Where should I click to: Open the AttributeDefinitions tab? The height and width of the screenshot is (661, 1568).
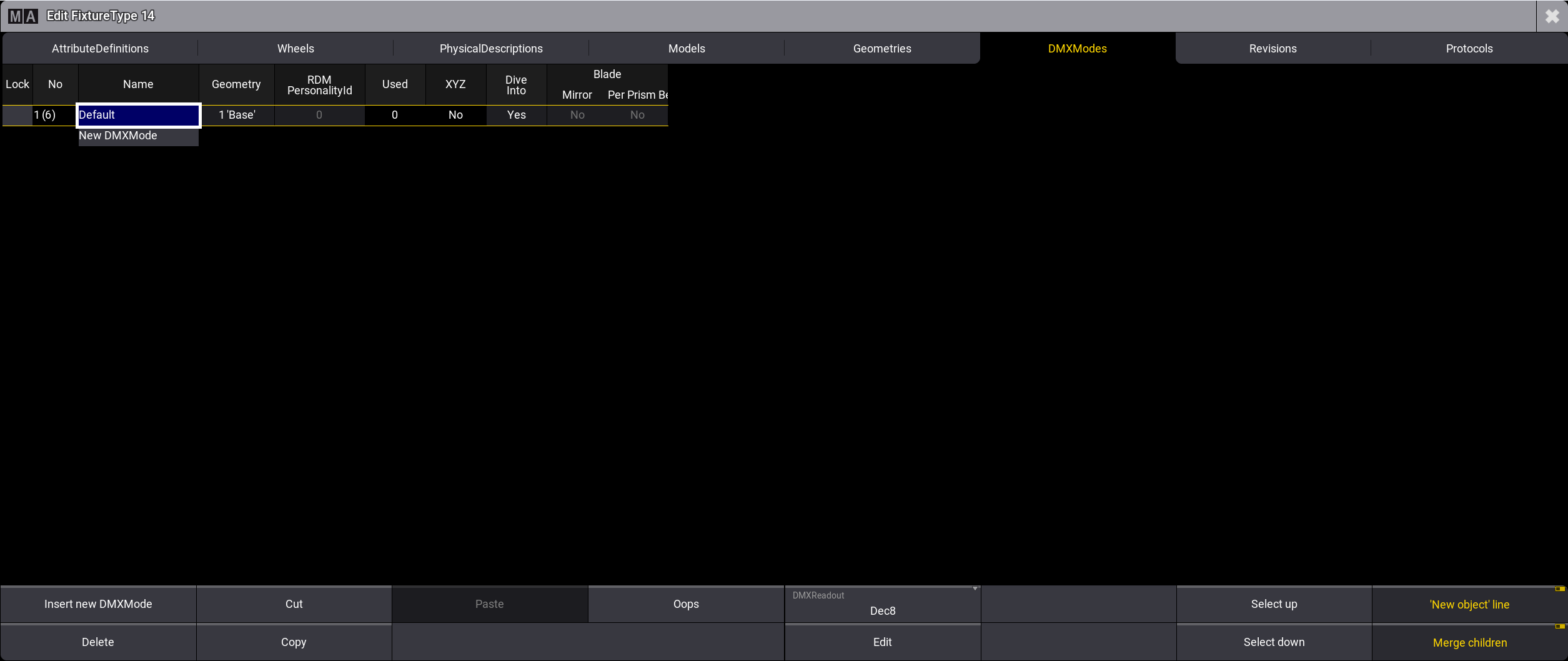point(100,49)
